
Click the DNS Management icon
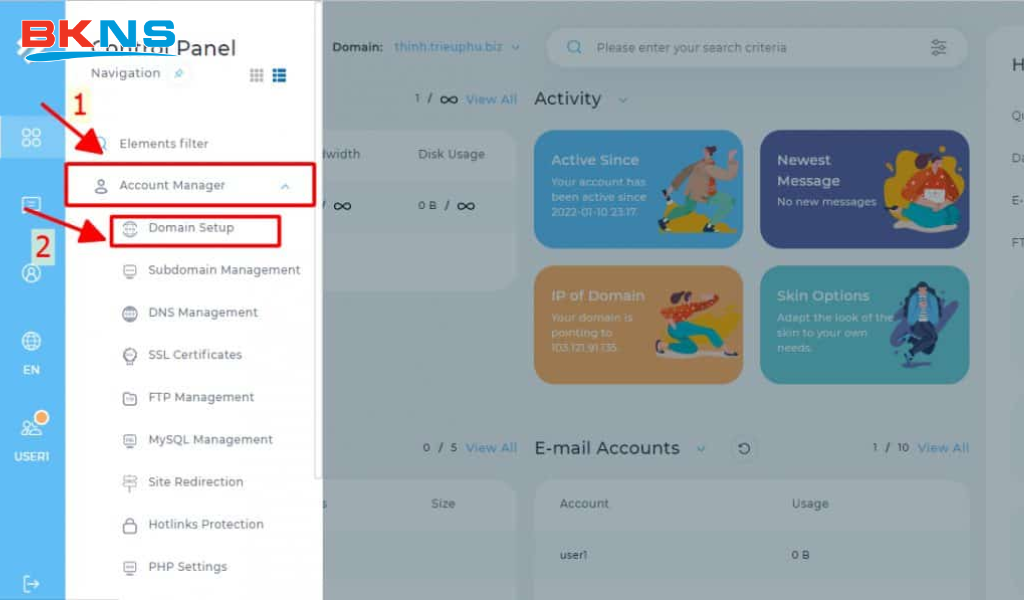point(130,313)
